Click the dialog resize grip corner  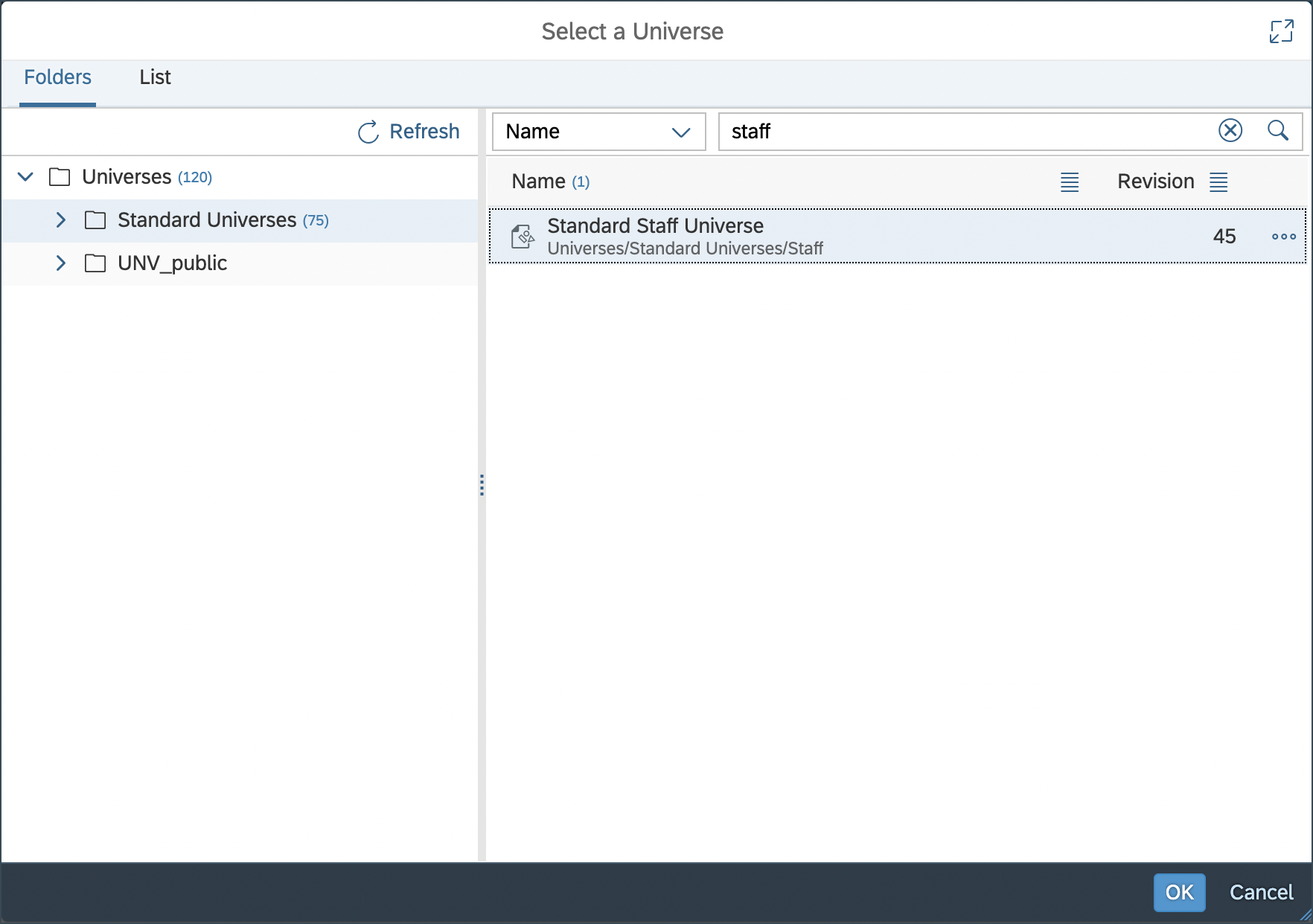(x=1305, y=916)
